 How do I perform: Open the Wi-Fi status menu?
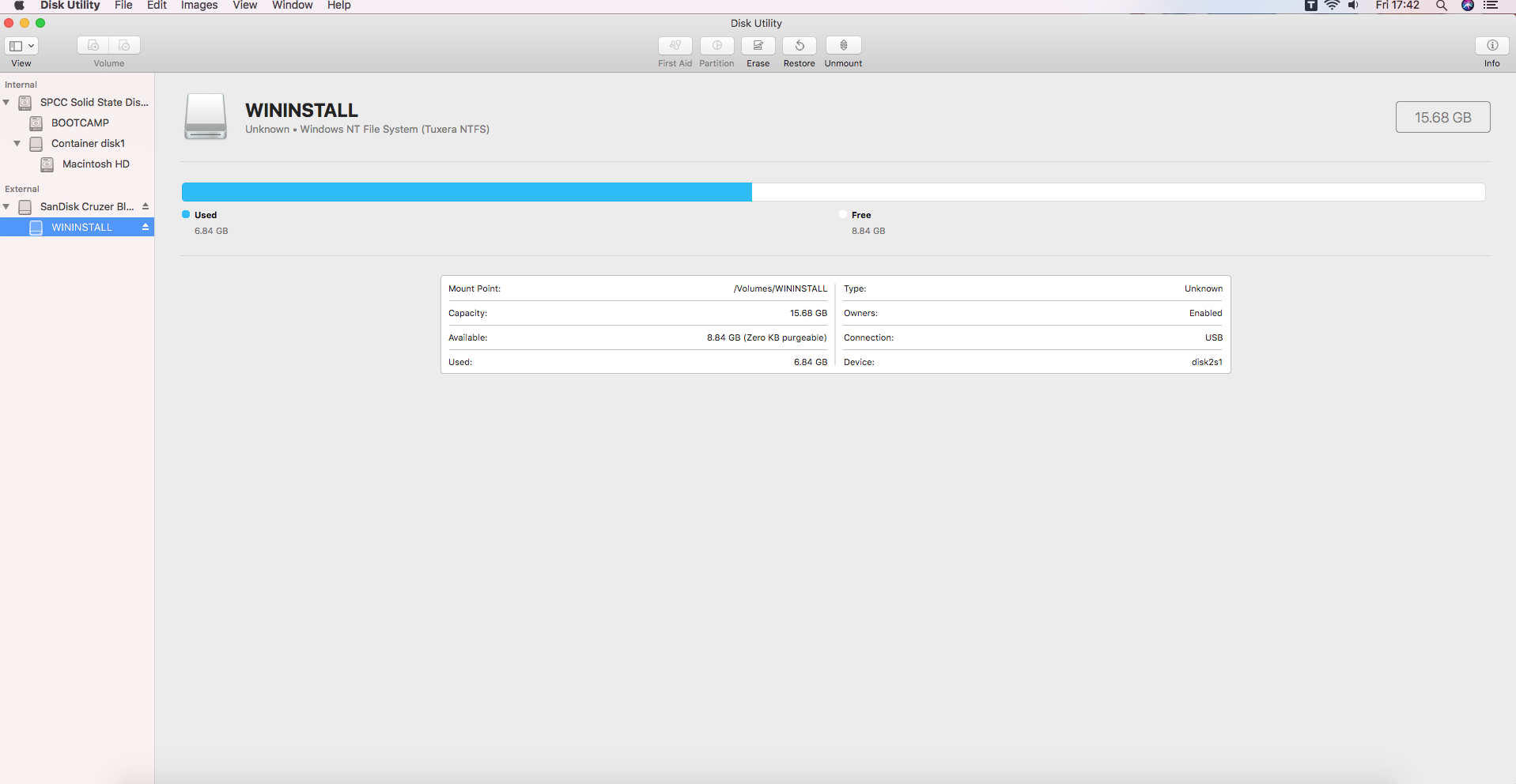1333,6
